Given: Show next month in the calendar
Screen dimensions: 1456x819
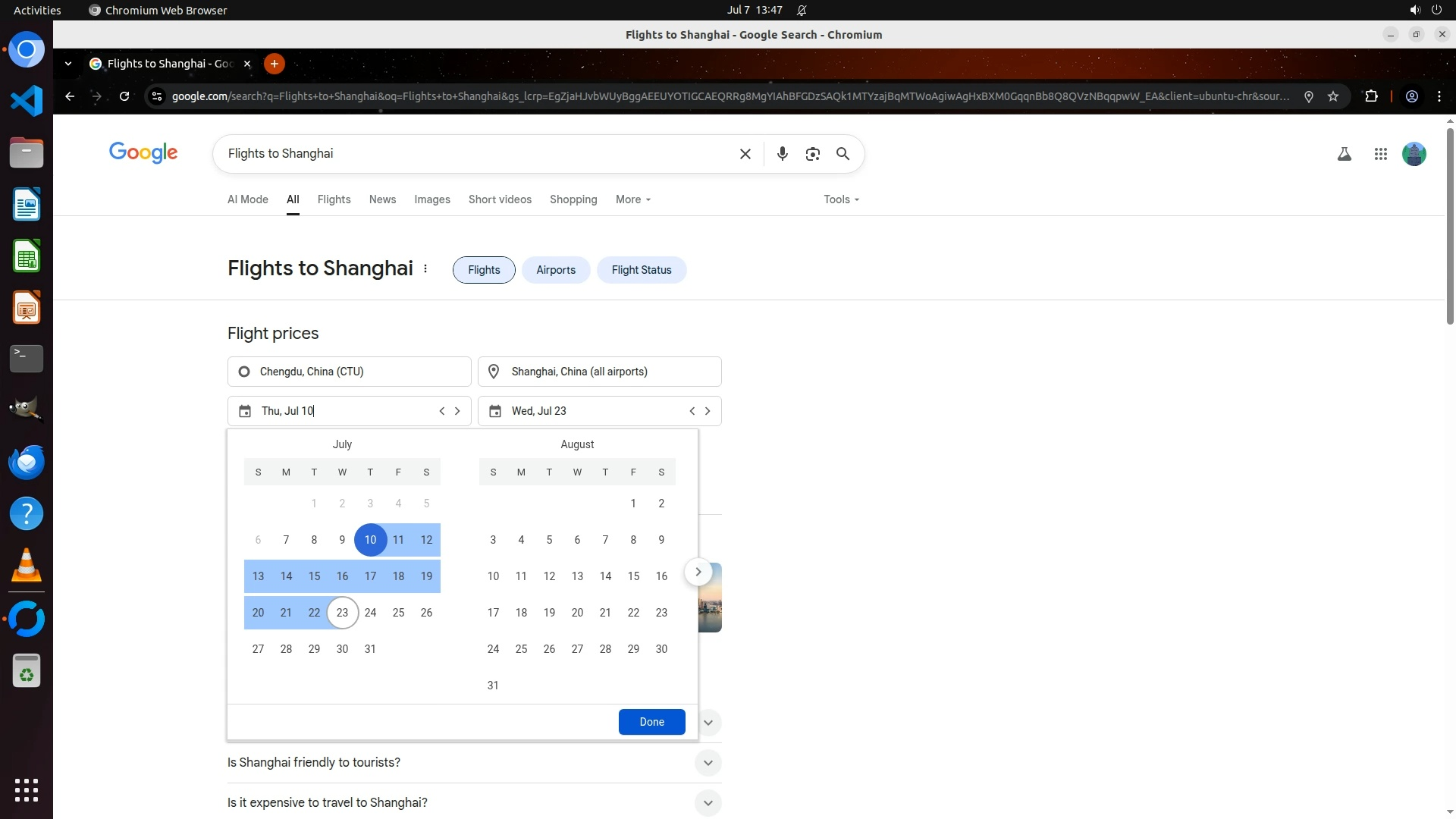Looking at the screenshot, I should [698, 572].
